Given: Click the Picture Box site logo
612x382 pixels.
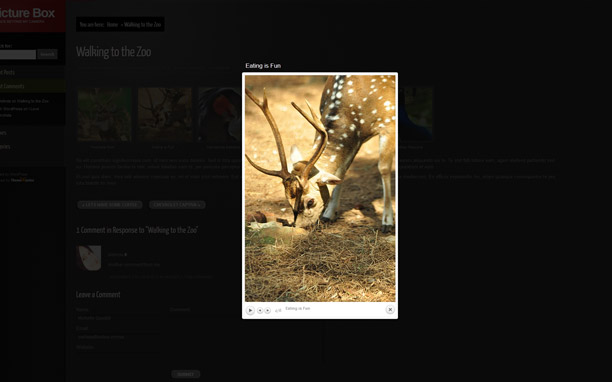Looking at the screenshot, I should click(27, 16).
